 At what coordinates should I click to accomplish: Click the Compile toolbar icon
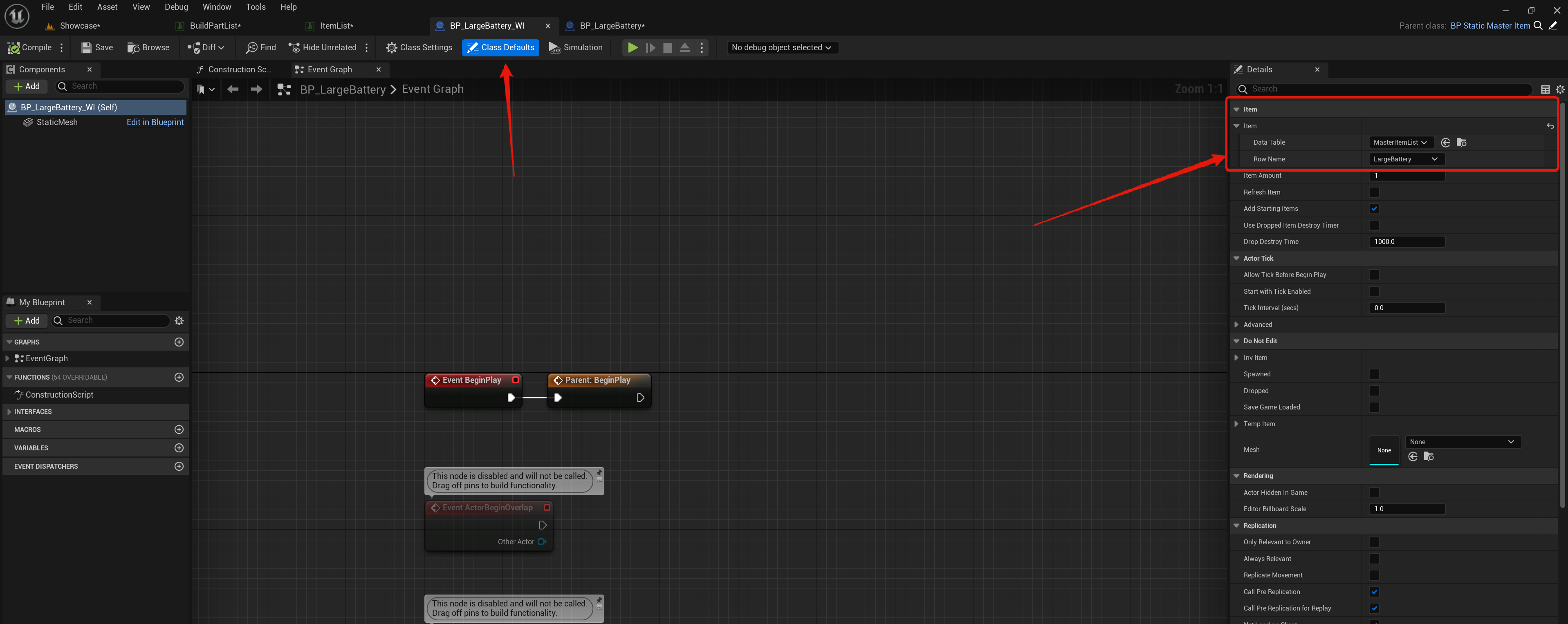point(14,47)
